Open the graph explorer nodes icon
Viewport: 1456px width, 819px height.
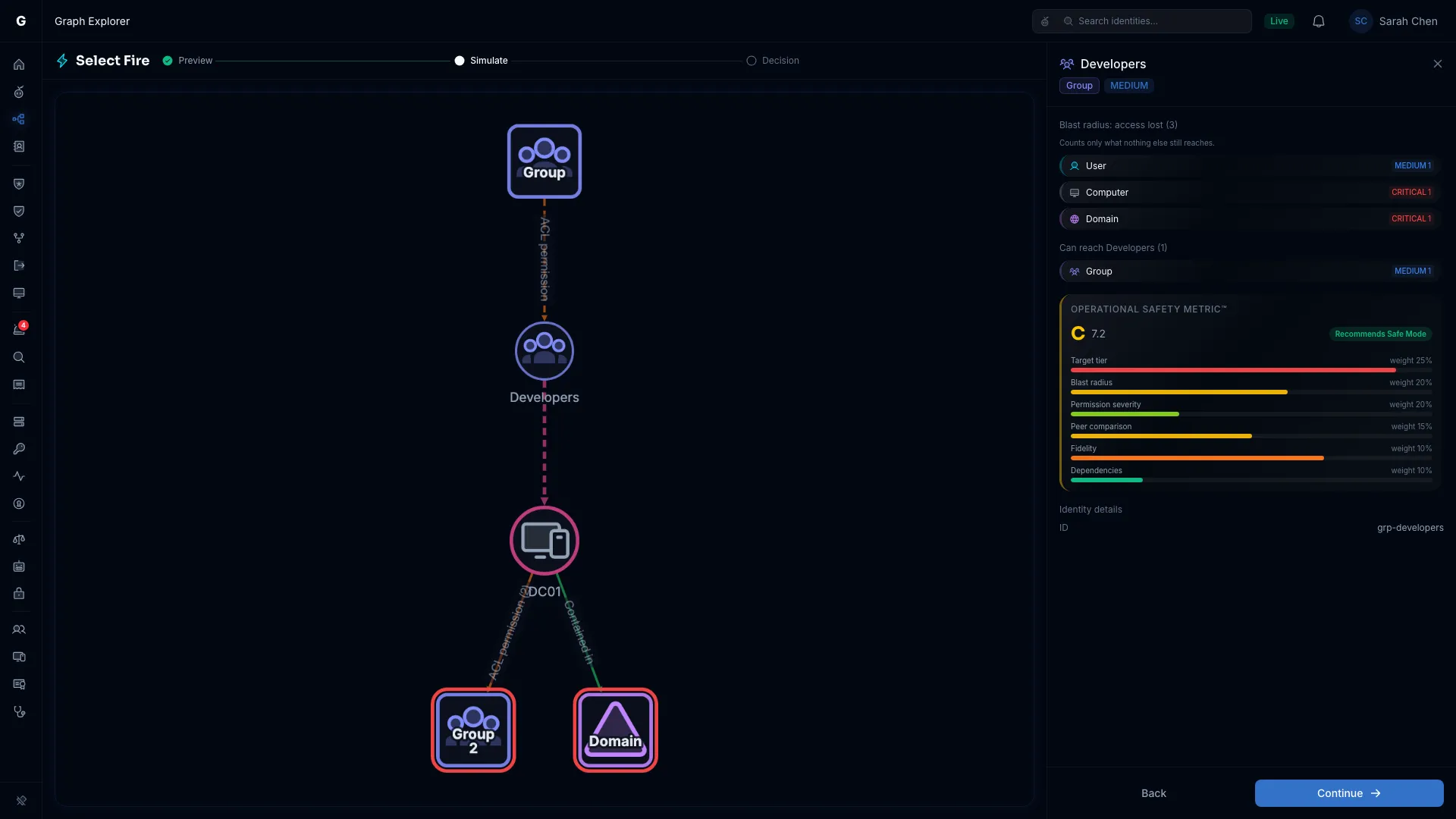point(19,119)
